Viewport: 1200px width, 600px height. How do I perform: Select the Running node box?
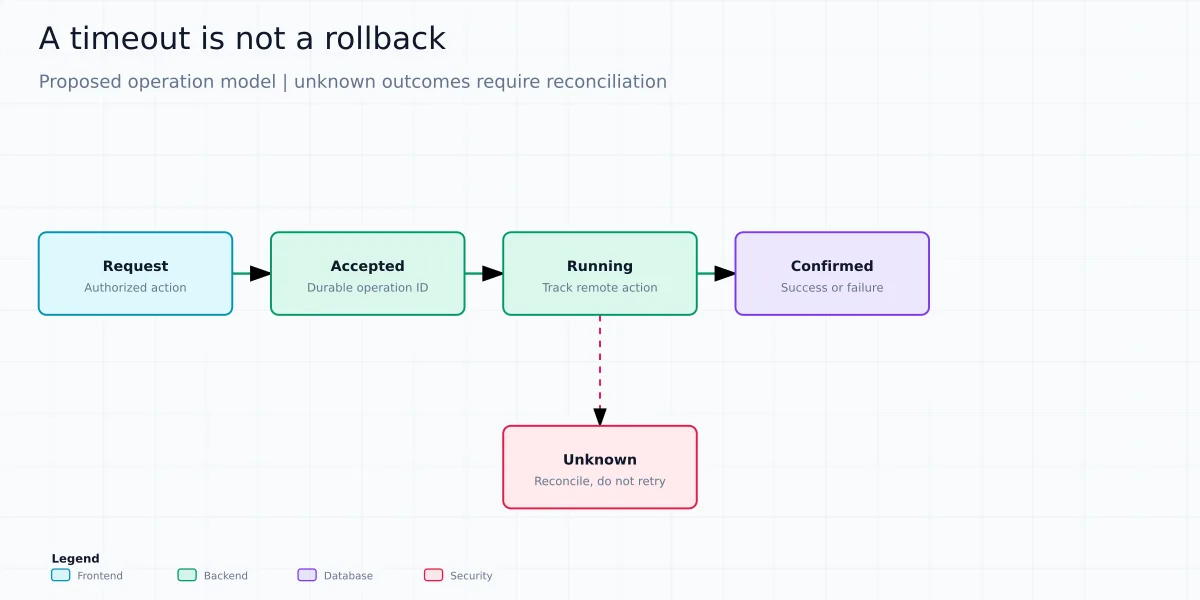pyautogui.click(x=600, y=274)
